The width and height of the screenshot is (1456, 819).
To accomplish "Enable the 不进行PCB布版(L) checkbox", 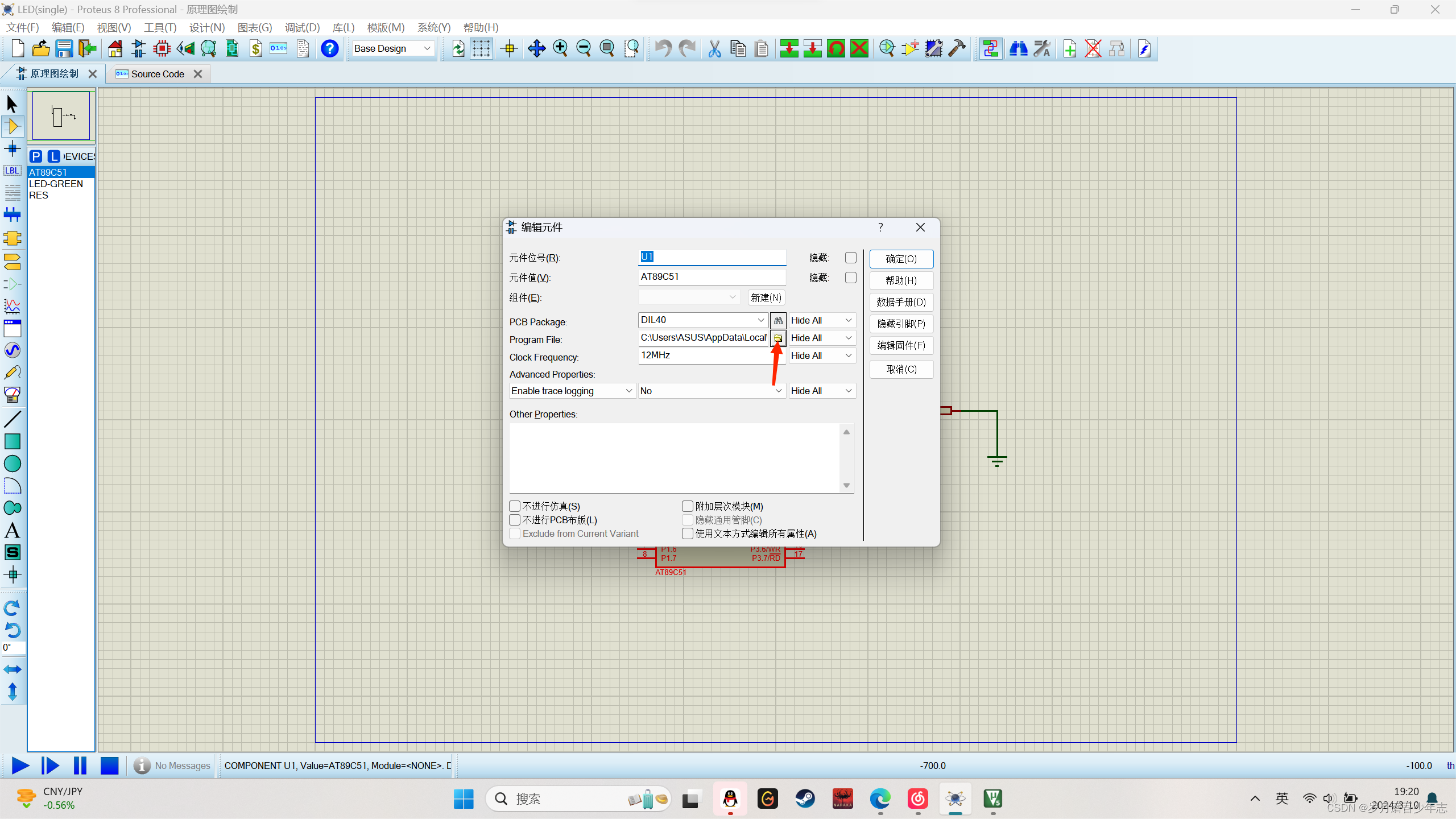I will 515,520.
